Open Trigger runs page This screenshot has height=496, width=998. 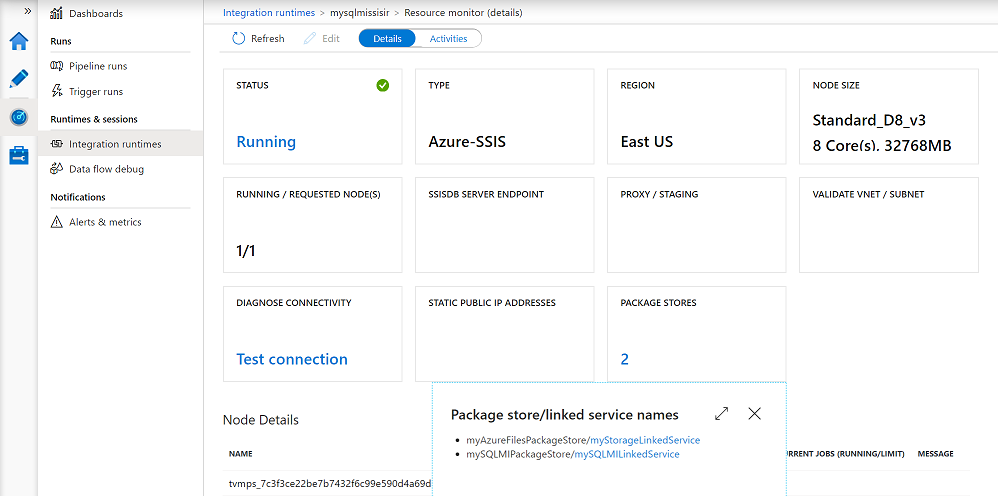96,92
